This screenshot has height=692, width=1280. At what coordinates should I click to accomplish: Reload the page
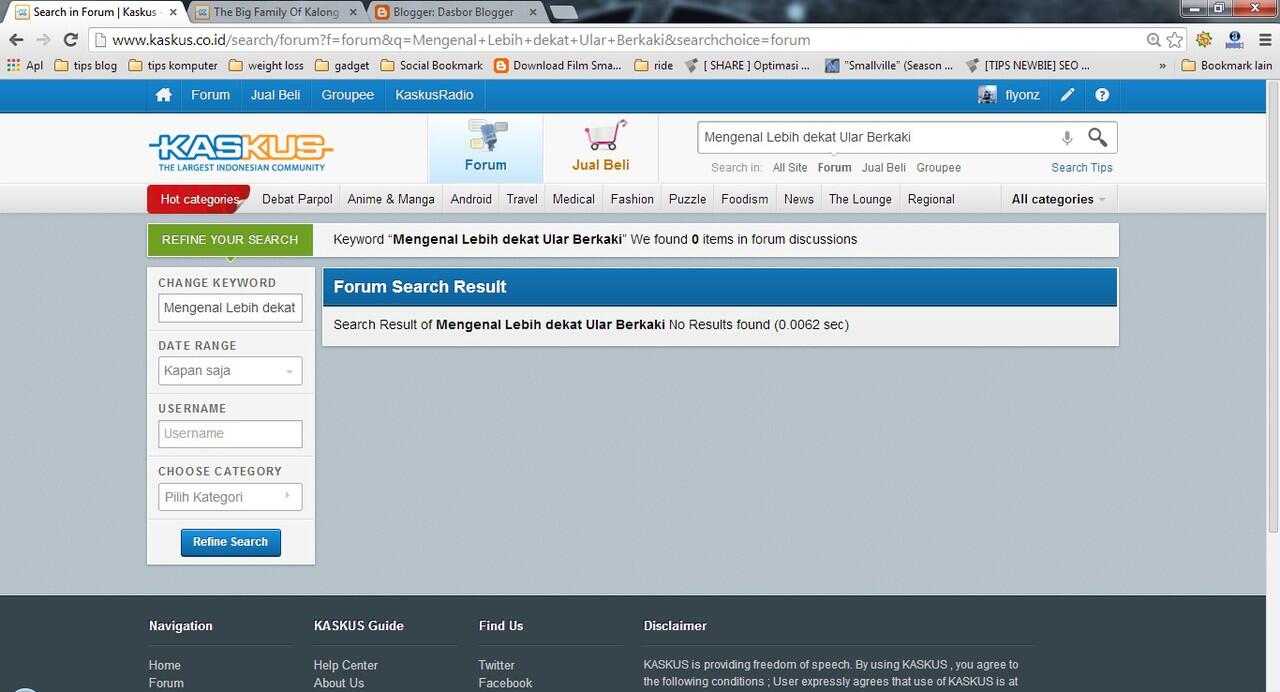pyautogui.click(x=70, y=40)
